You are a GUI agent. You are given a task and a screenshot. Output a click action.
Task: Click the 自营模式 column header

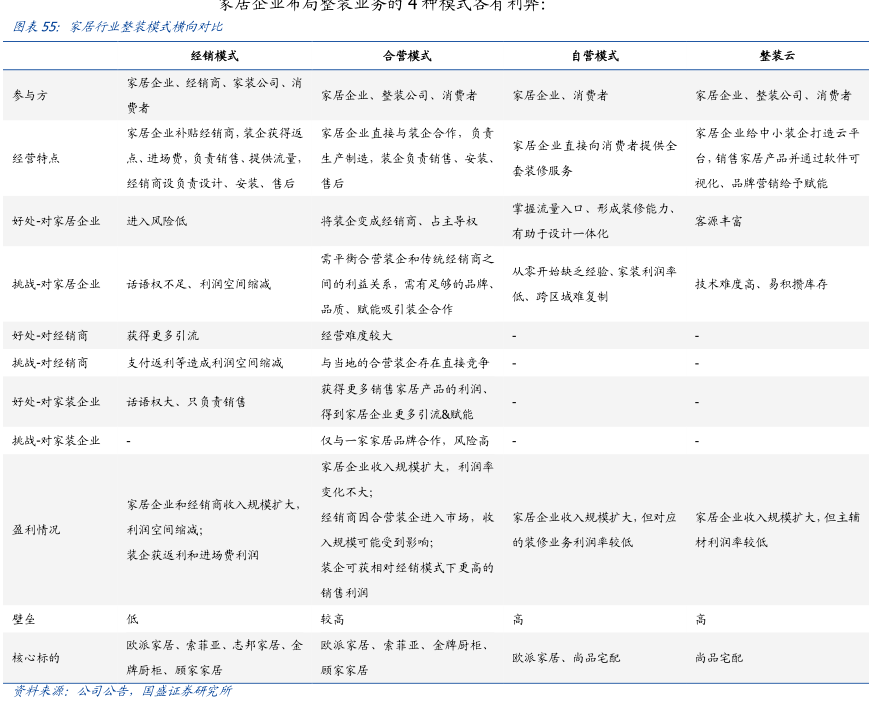(x=595, y=56)
